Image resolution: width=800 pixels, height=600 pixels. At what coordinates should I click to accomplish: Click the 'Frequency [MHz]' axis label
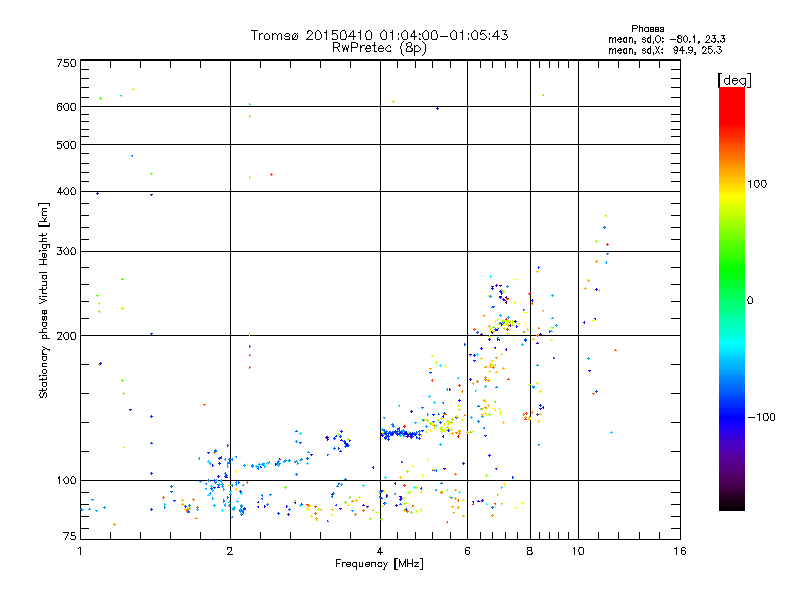pyautogui.click(x=379, y=564)
